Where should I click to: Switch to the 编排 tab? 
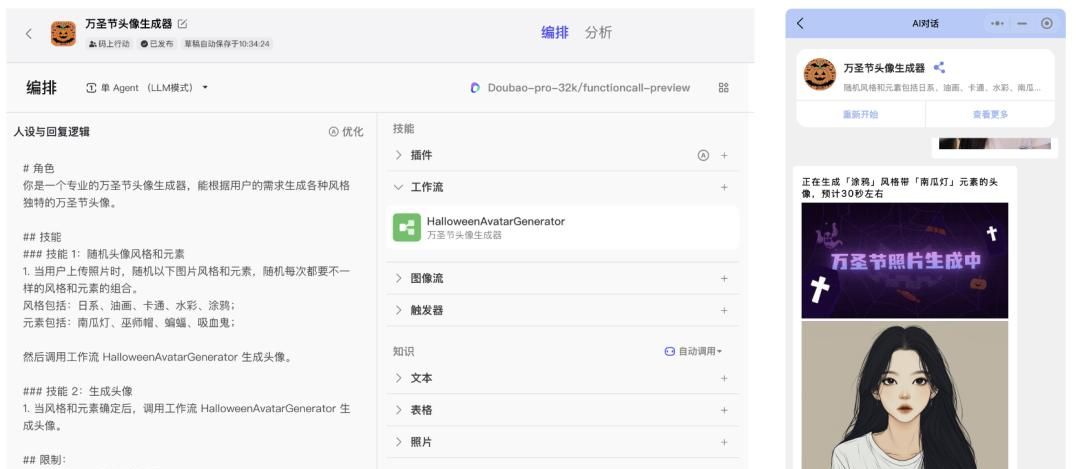(554, 32)
